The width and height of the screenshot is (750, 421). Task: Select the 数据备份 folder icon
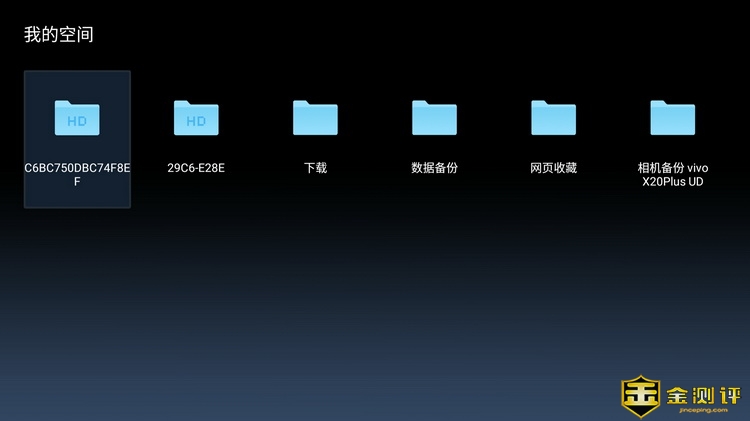[434, 117]
